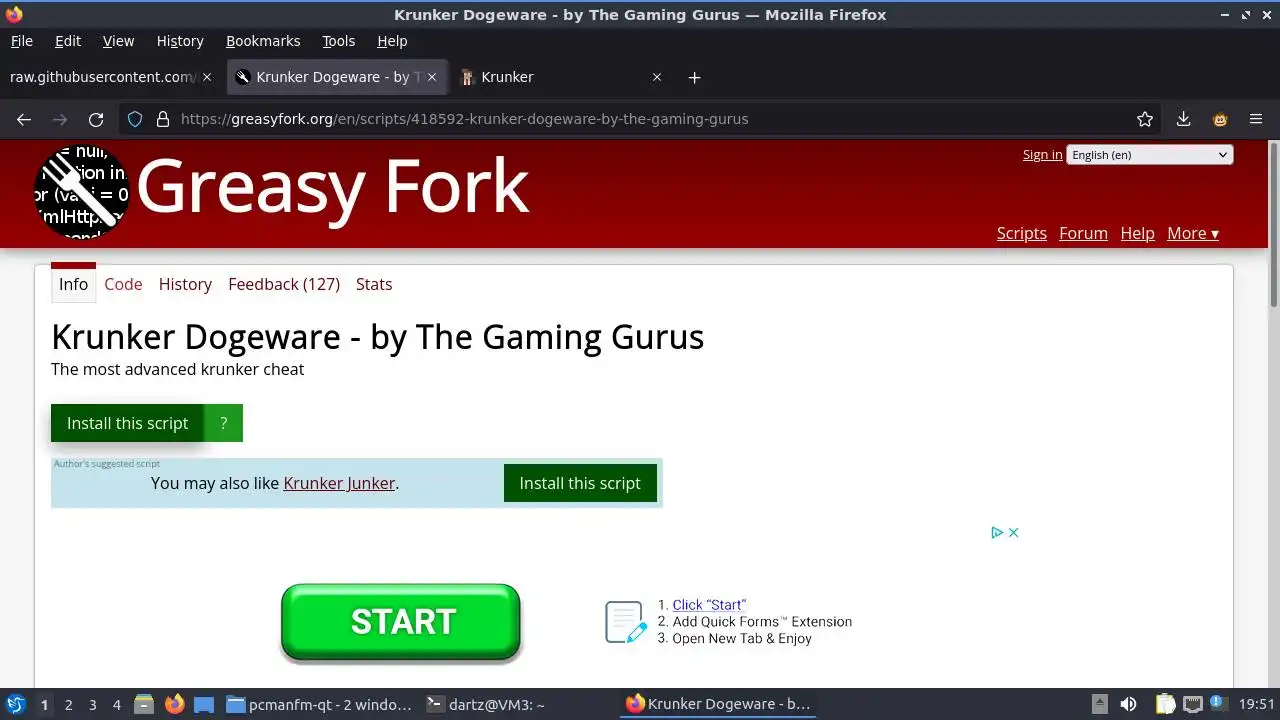The width and height of the screenshot is (1280, 720).
Task: Click the network tray icon
Action: (x=1192, y=704)
